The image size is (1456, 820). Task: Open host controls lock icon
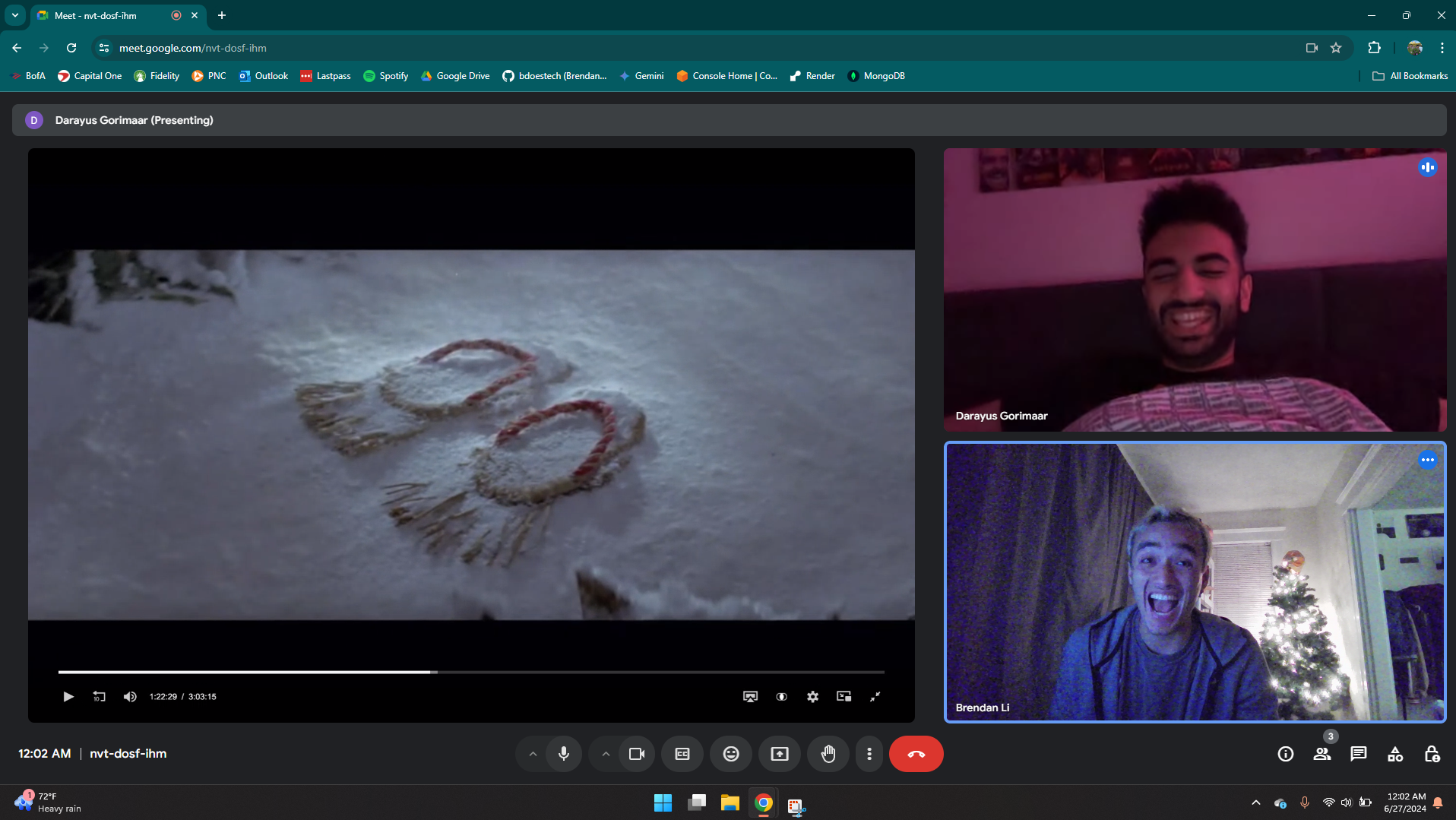coord(1431,754)
